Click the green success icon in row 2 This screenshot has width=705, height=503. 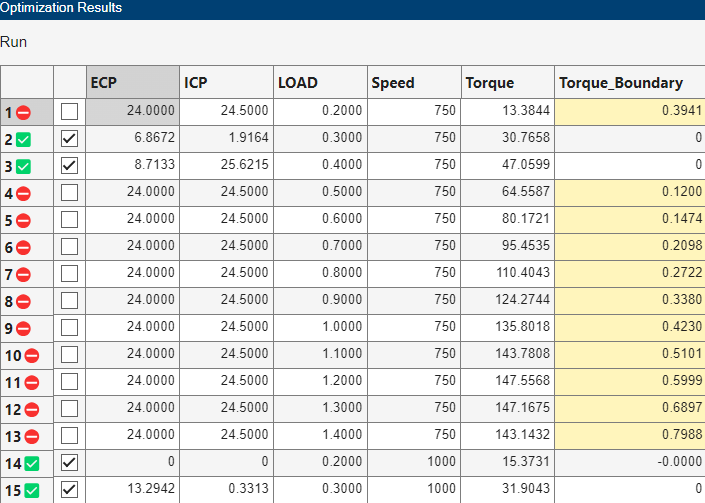23,139
